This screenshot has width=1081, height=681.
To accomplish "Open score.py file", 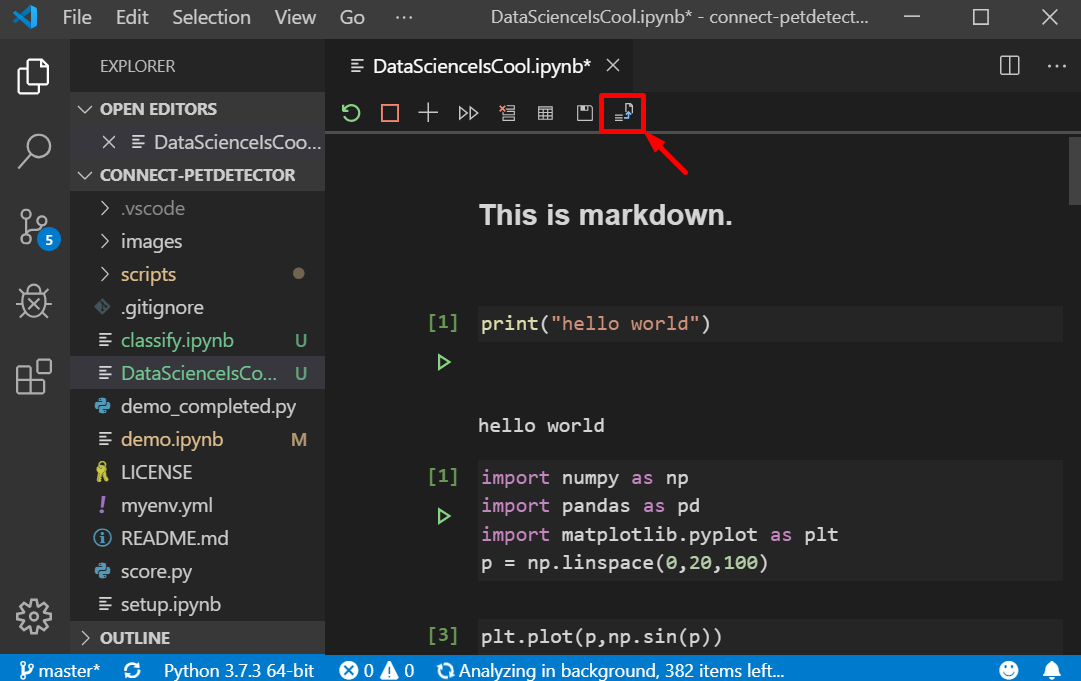I will click(197, 571).
